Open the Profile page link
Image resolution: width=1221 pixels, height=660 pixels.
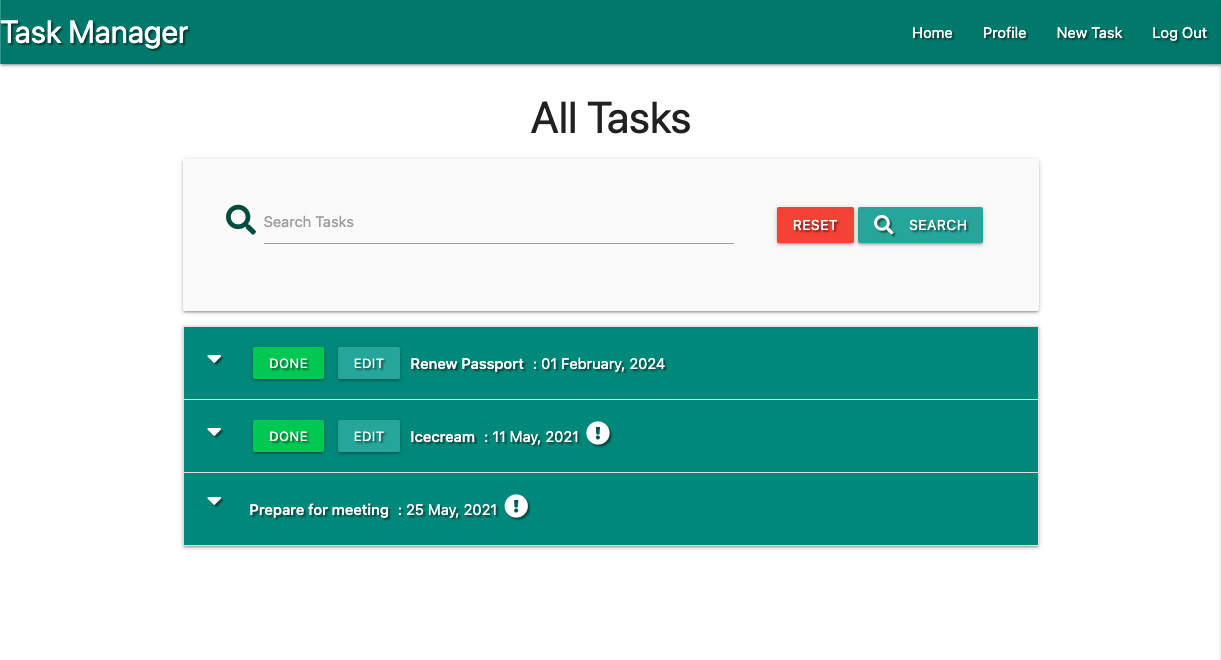coord(1004,33)
